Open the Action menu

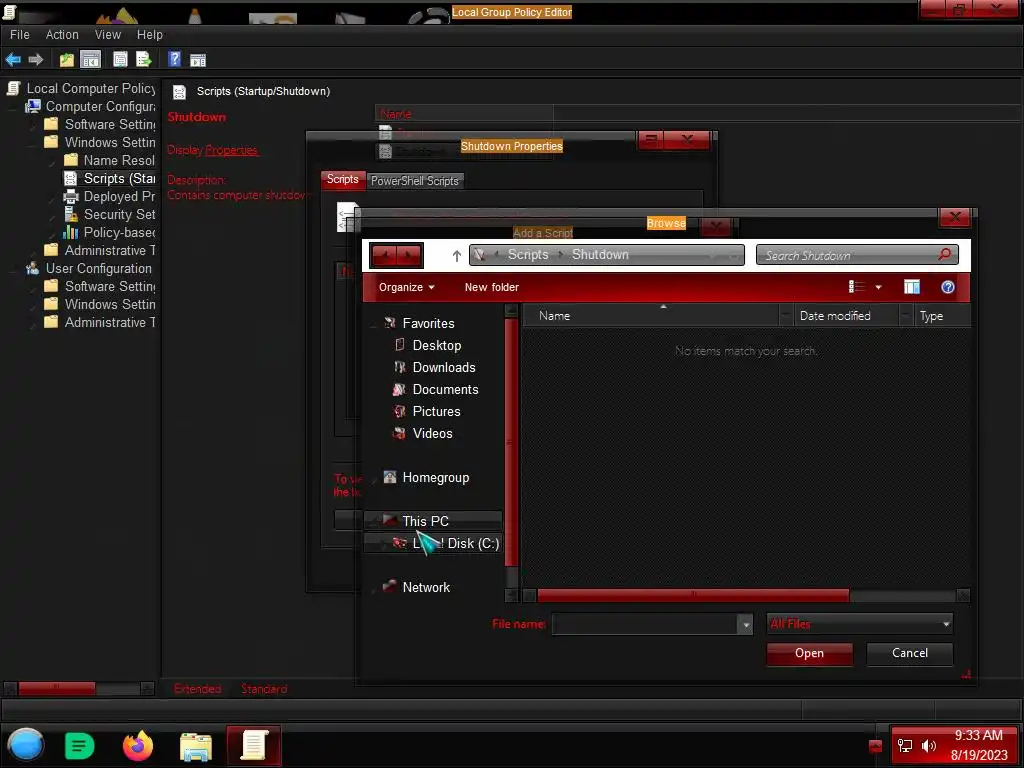62,35
